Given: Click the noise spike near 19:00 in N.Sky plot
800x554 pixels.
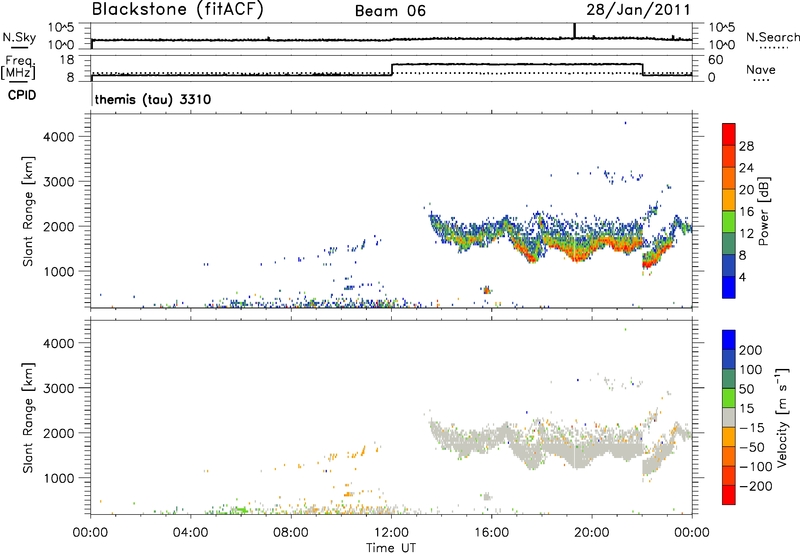Looking at the screenshot, I should click(x=574, y=31).
